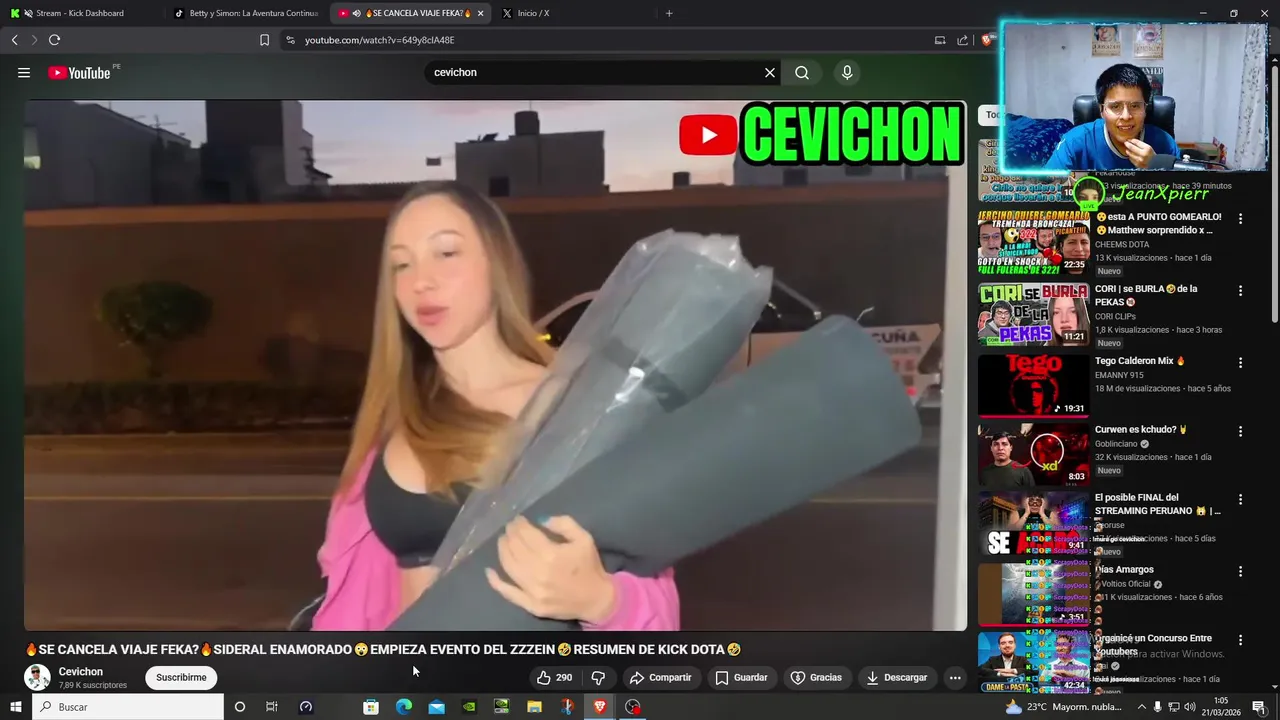Viewport: 1280px width, 720px height.
Task: Click the taskbar Buscar search box
Action: (128, 707)
